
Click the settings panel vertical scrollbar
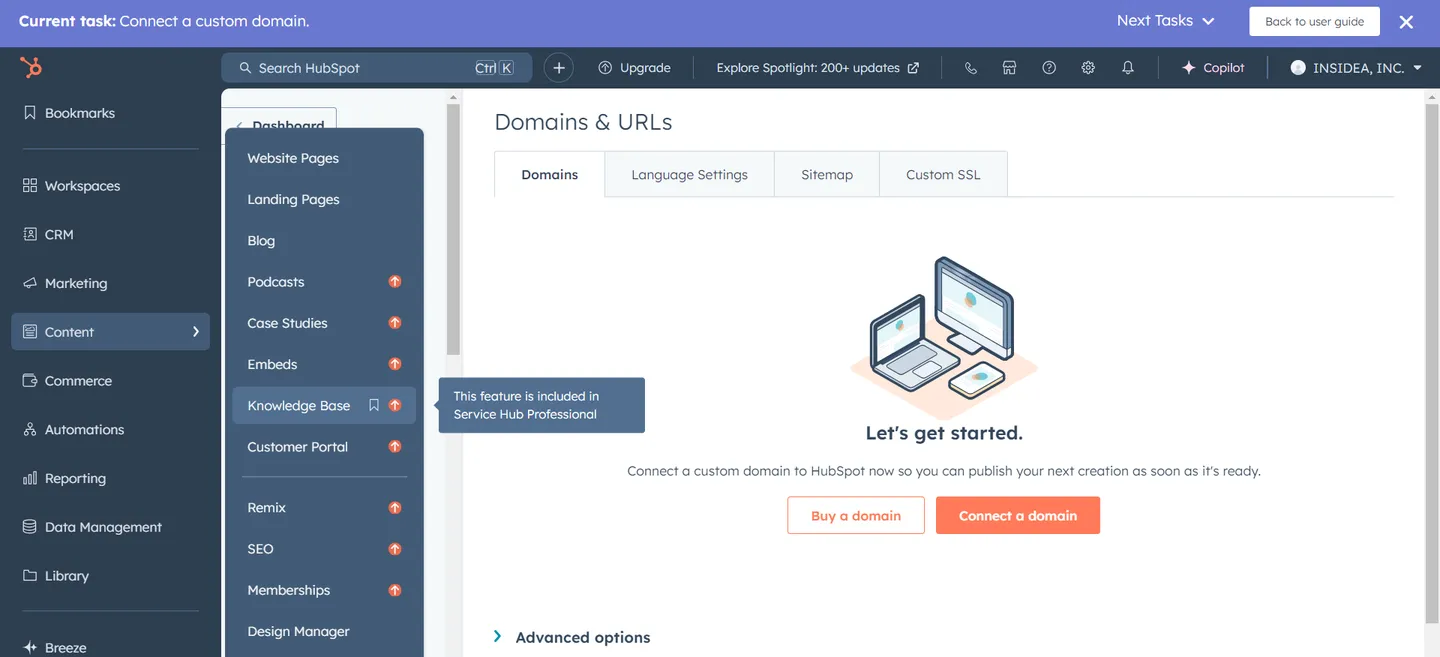point(453,230)
